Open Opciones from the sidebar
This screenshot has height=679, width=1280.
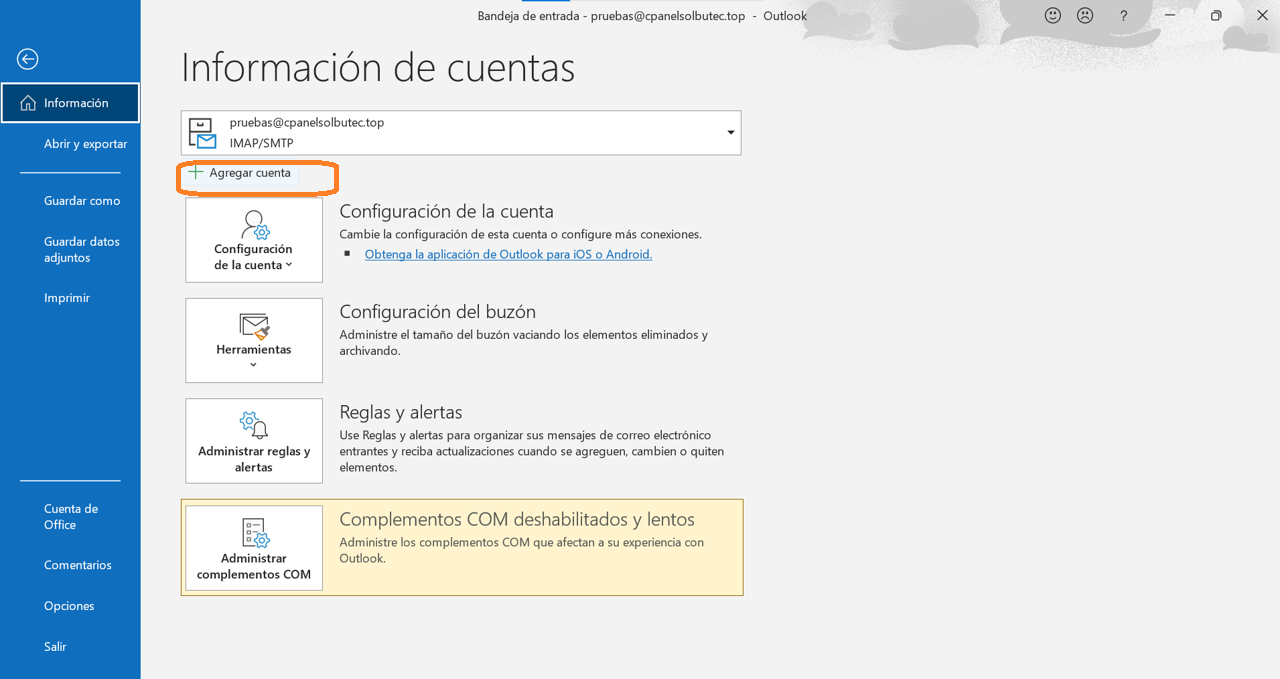pyautogui.click(x=69, y=606)
